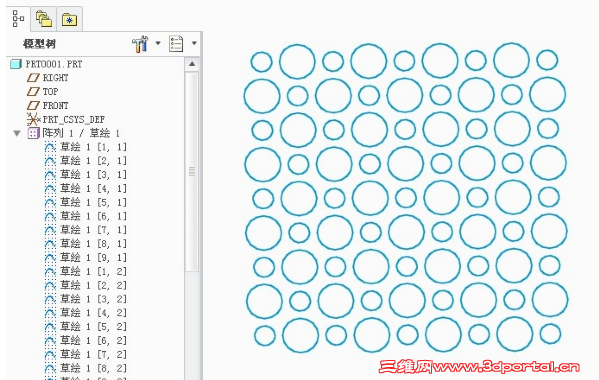Click the pattern feature icon of 阵列 1
This screenshot has height=380, width=599.
click(x=33, y=133)
